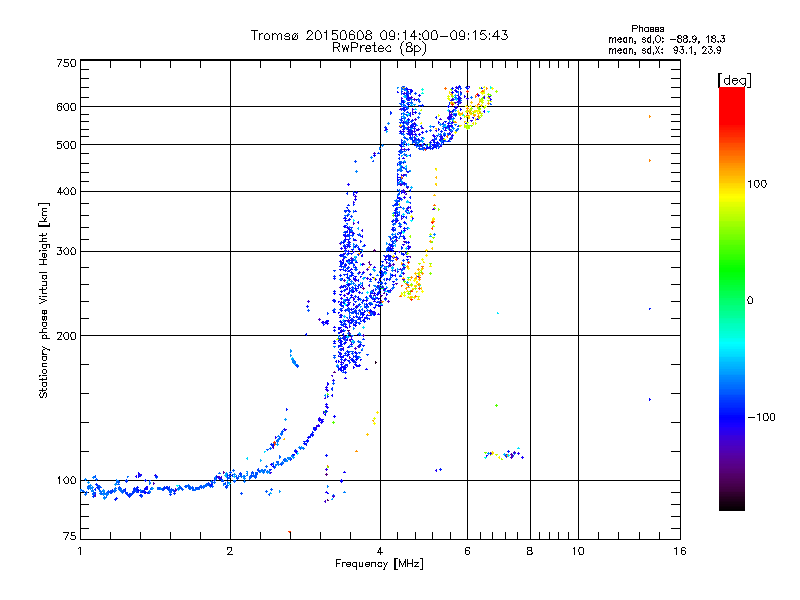
Task: Click the small echo group near 7 MHz at 110 km
Action: tap(504, 454)
